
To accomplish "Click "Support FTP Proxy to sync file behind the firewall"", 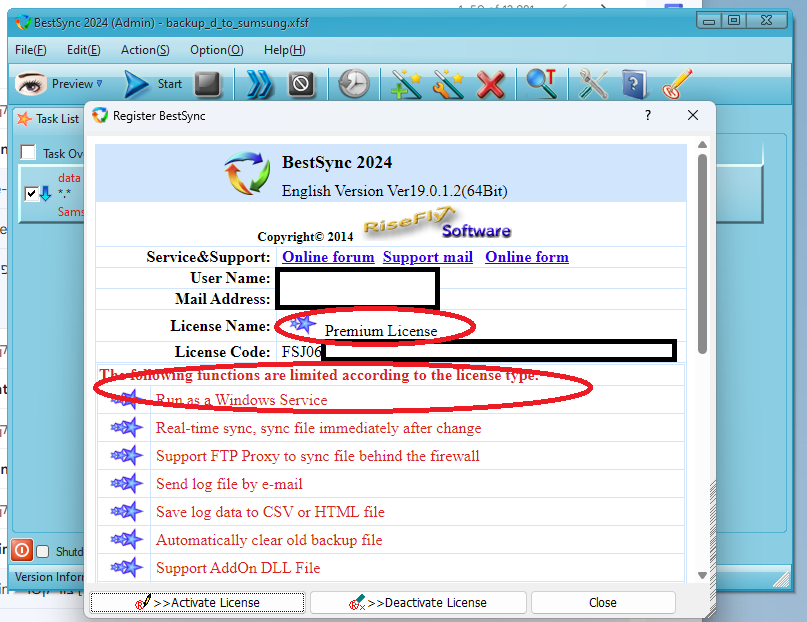I will point(318,456).
